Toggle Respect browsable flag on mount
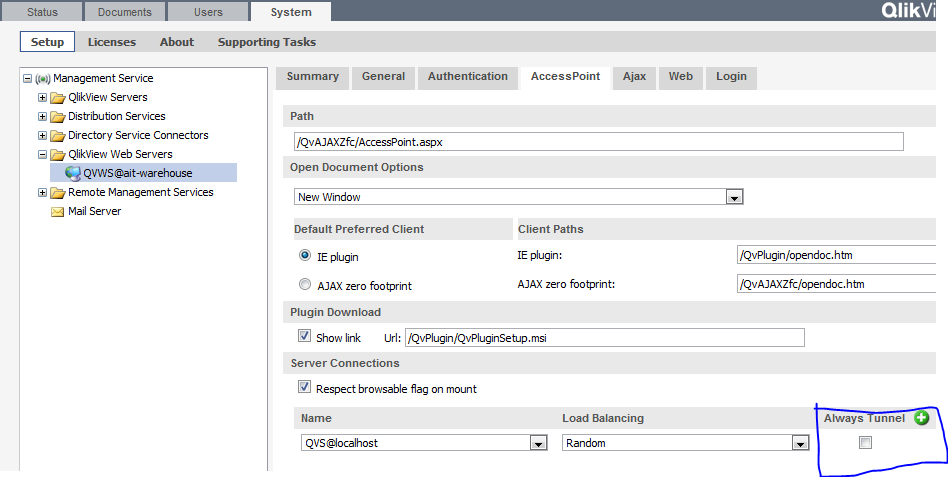This screenshot has height=477, width=948. [x=304, y=388]
